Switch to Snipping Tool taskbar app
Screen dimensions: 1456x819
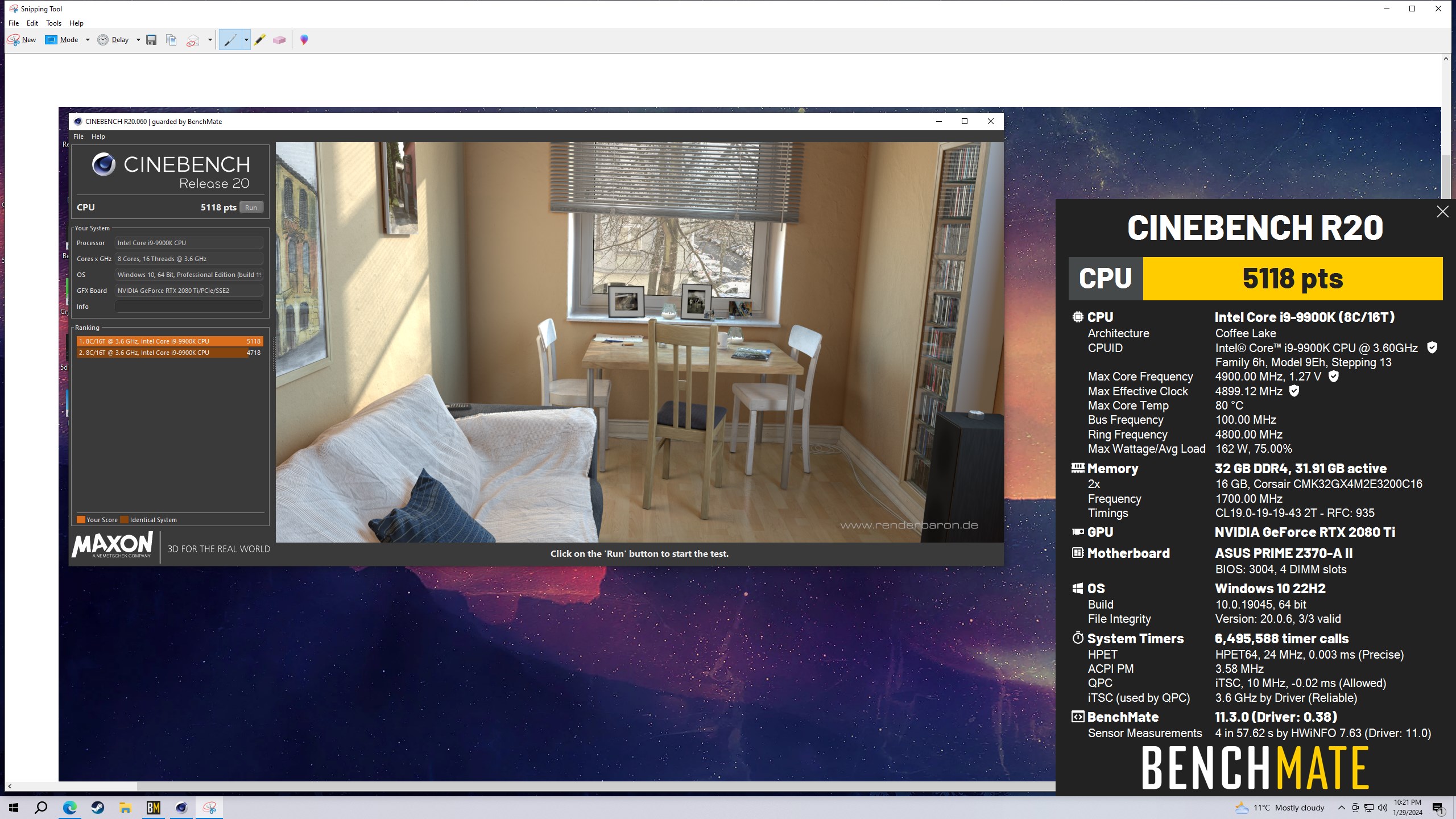coord(209,808)
